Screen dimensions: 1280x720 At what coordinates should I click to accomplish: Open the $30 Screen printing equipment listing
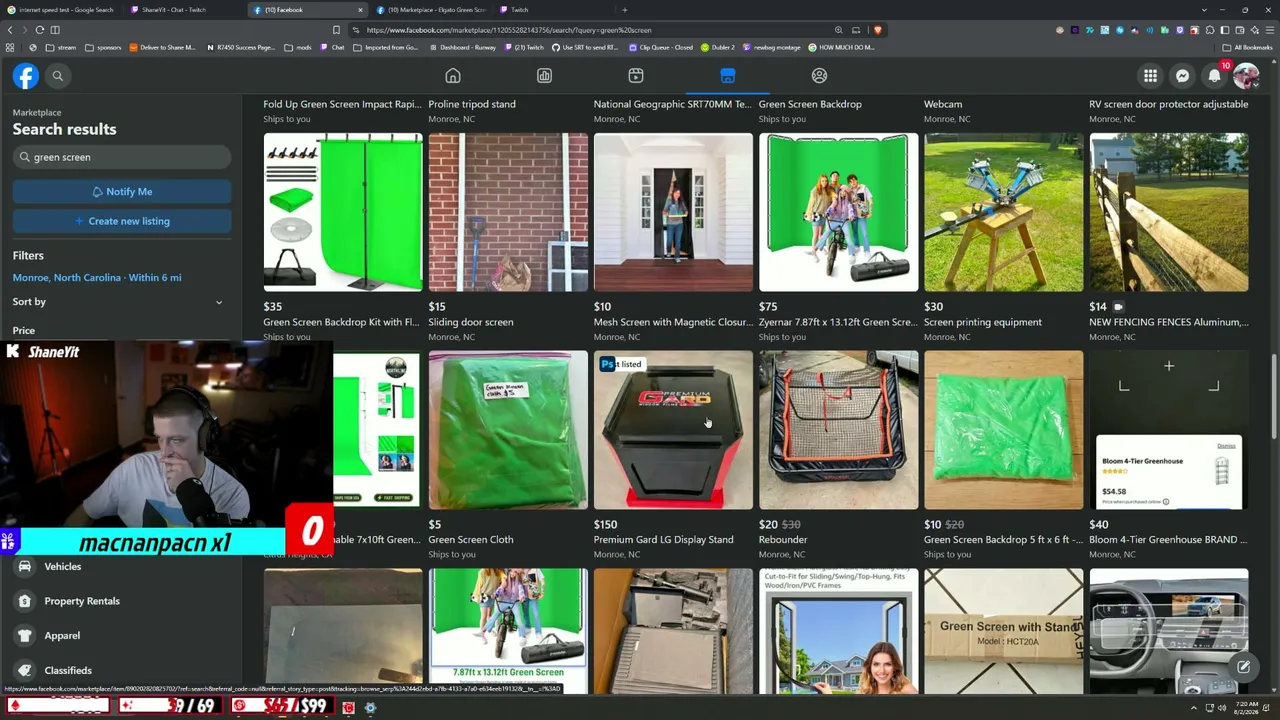point(1003,237)
